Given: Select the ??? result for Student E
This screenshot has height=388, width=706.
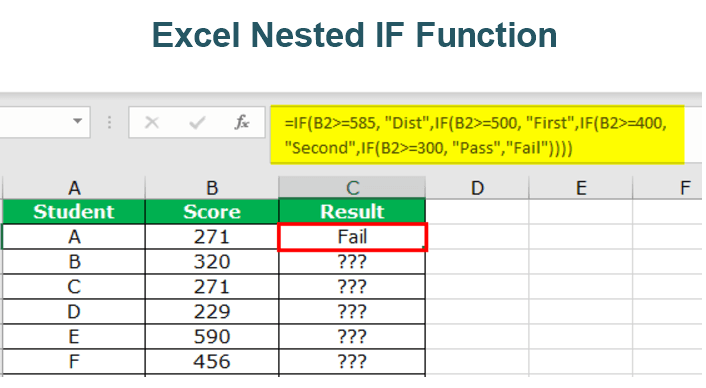Looking at the screenshot, I should click(352, 337).
